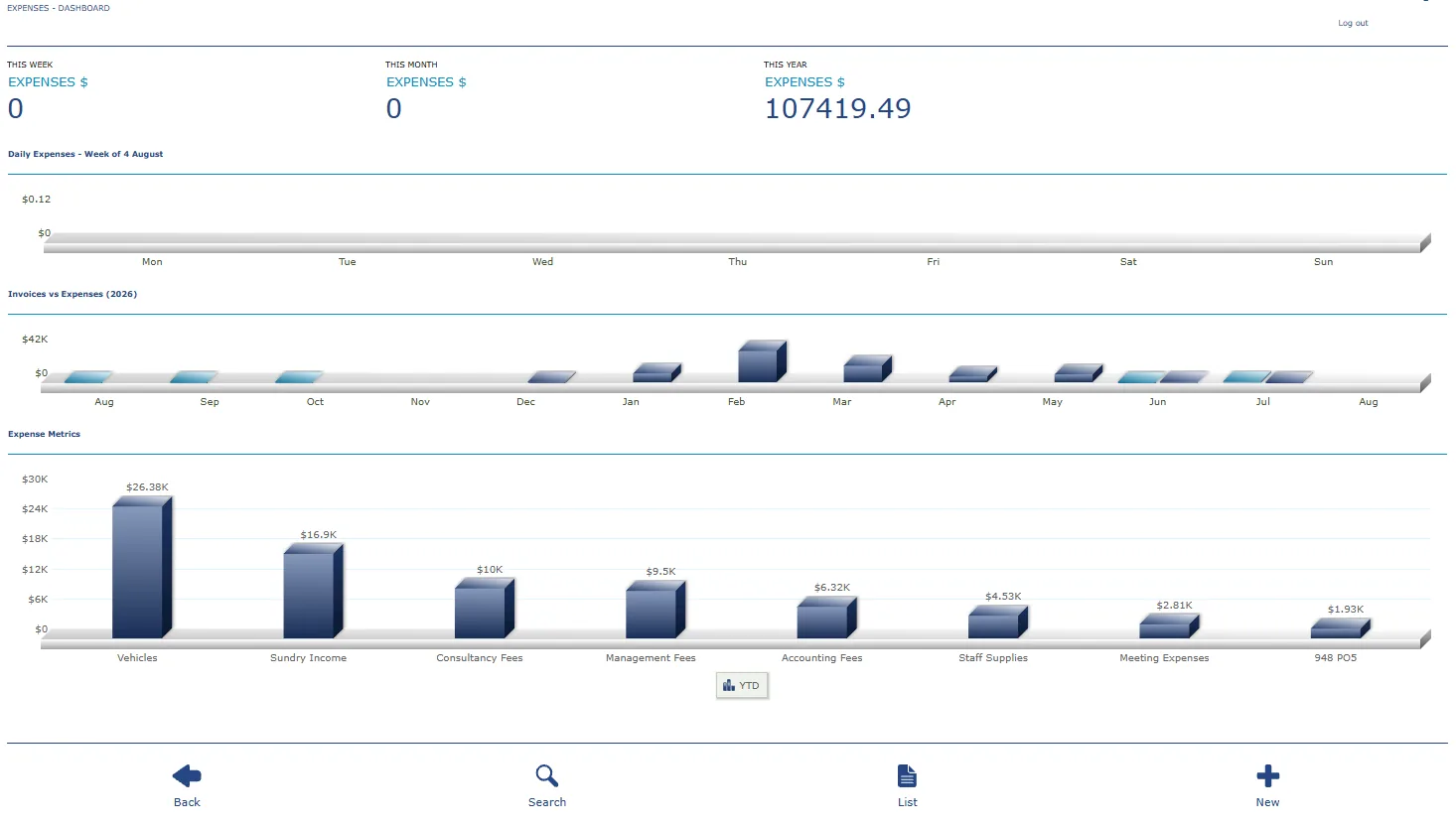The width and height of the screenshot is (1456, 828).
Task: Click the May bar in Invoices vs Expenses
Action: (1079, 373)
